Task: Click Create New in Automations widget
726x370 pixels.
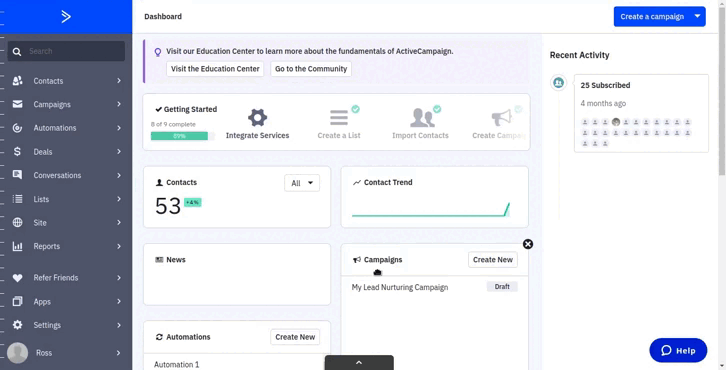Action: 295,337
